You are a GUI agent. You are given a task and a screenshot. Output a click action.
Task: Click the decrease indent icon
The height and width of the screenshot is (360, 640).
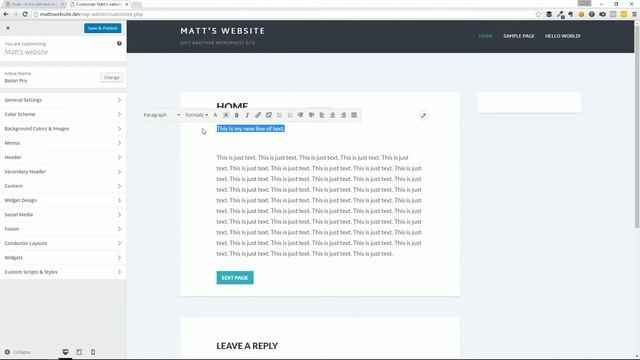[x=300, y=115]
